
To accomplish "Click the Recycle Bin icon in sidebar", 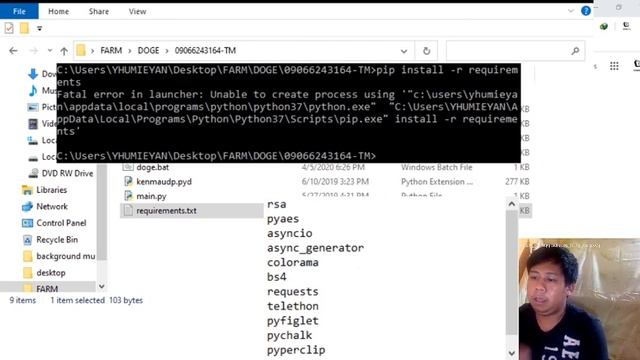I will pyautogui.click(x=27, y=240).
